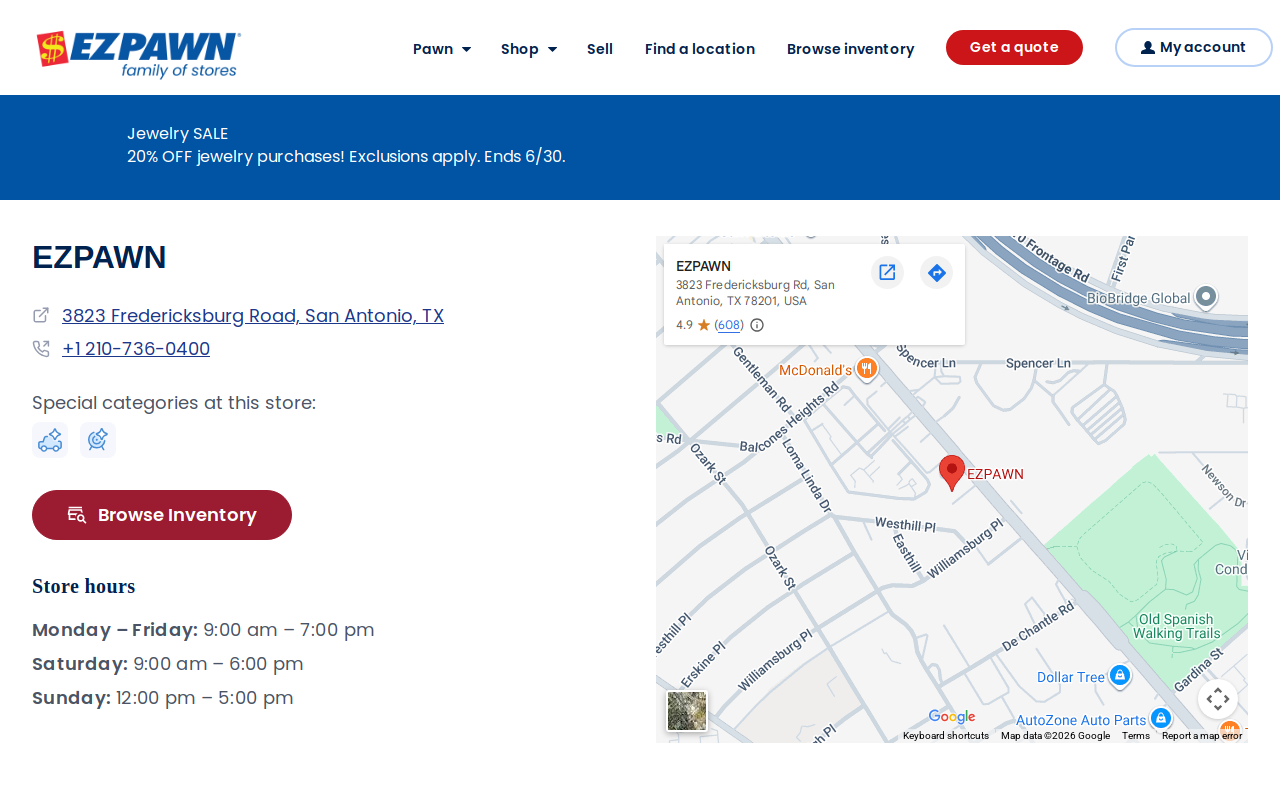Select the McDonald's marker on the map

click(867, 369)
